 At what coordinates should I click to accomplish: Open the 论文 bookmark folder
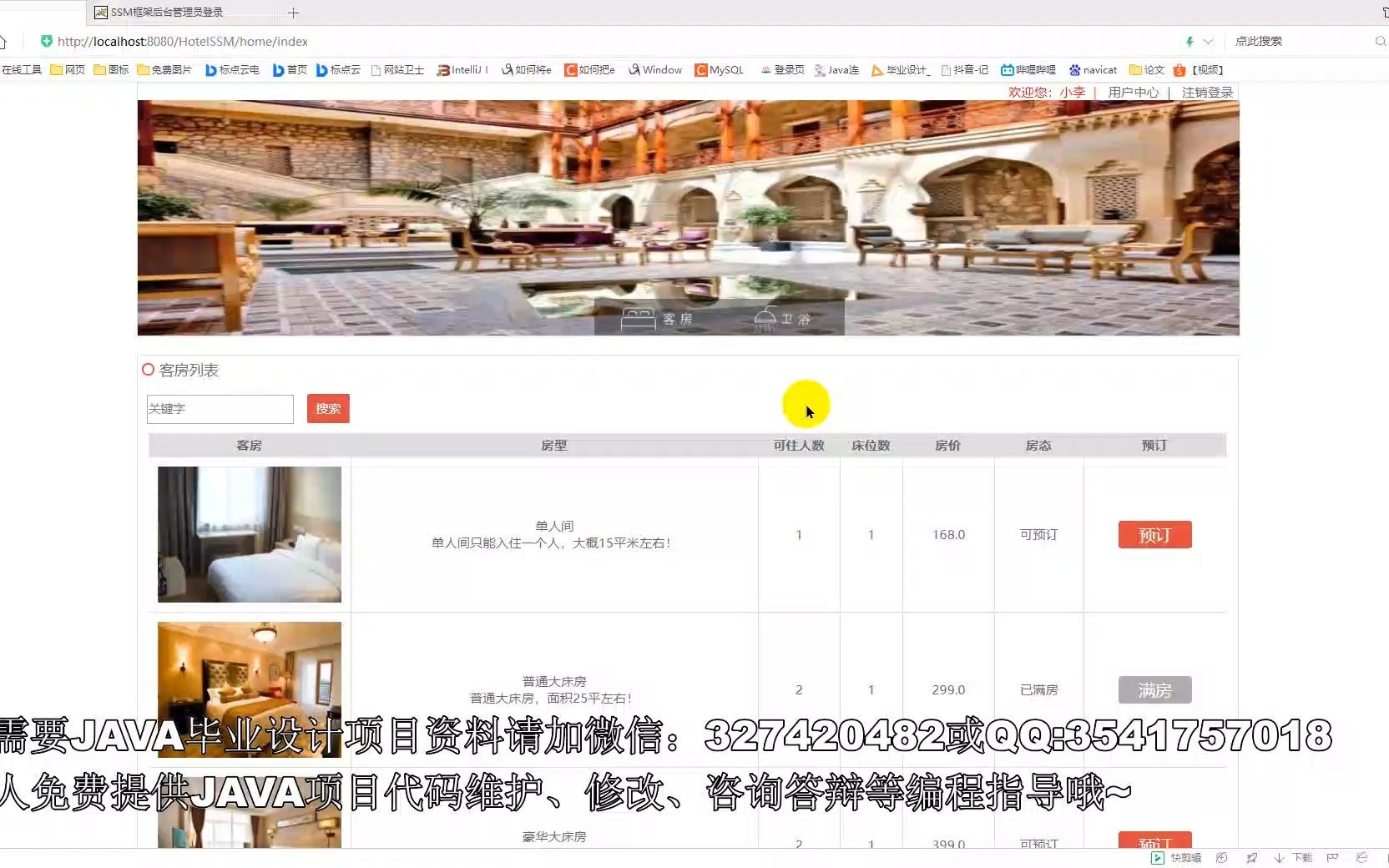click(x=1146, y=70)
